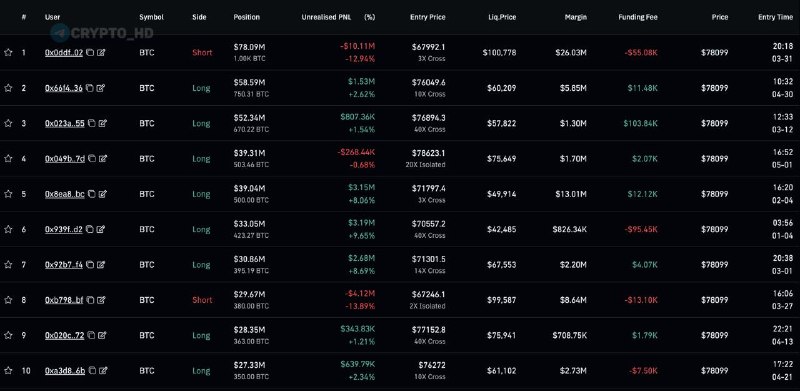Copy address 0x023a..55 with copy icon

(x=91, y=123)
